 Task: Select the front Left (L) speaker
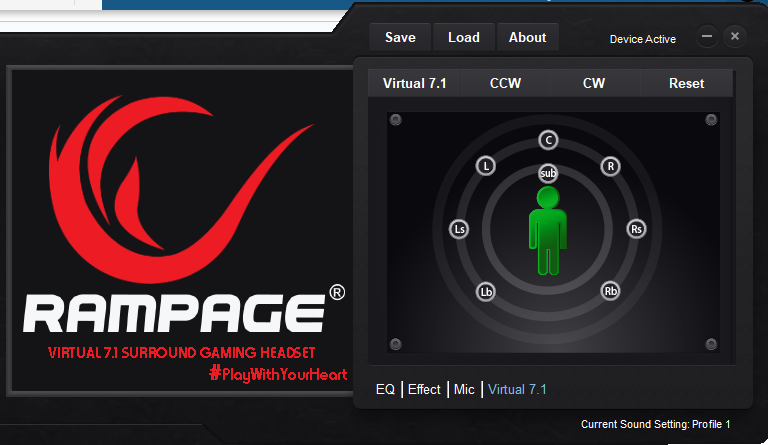pos(486,166)
